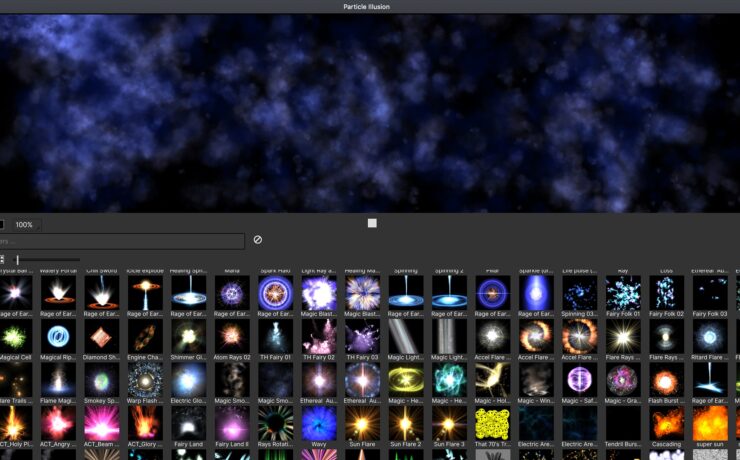Pick the TH Fairy 03 emitter
The image size is (740, 460).
click(362, 337)
